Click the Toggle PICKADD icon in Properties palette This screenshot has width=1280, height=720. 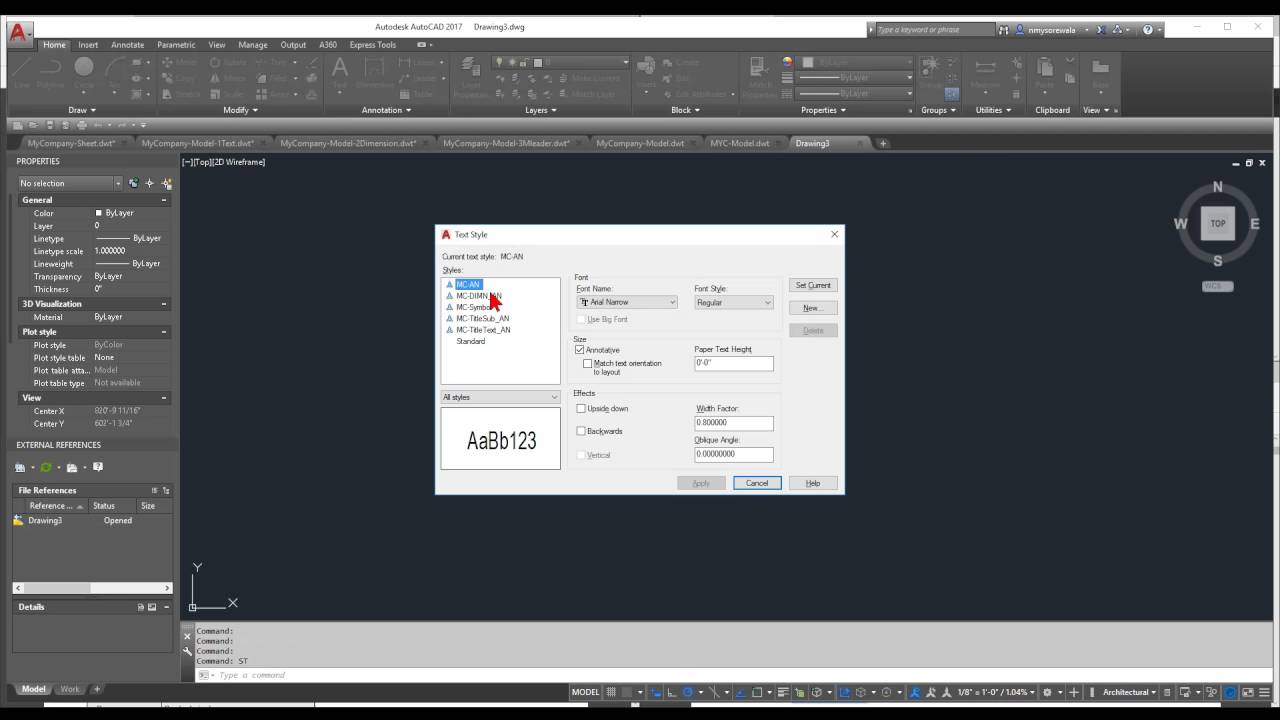(133, 183)
